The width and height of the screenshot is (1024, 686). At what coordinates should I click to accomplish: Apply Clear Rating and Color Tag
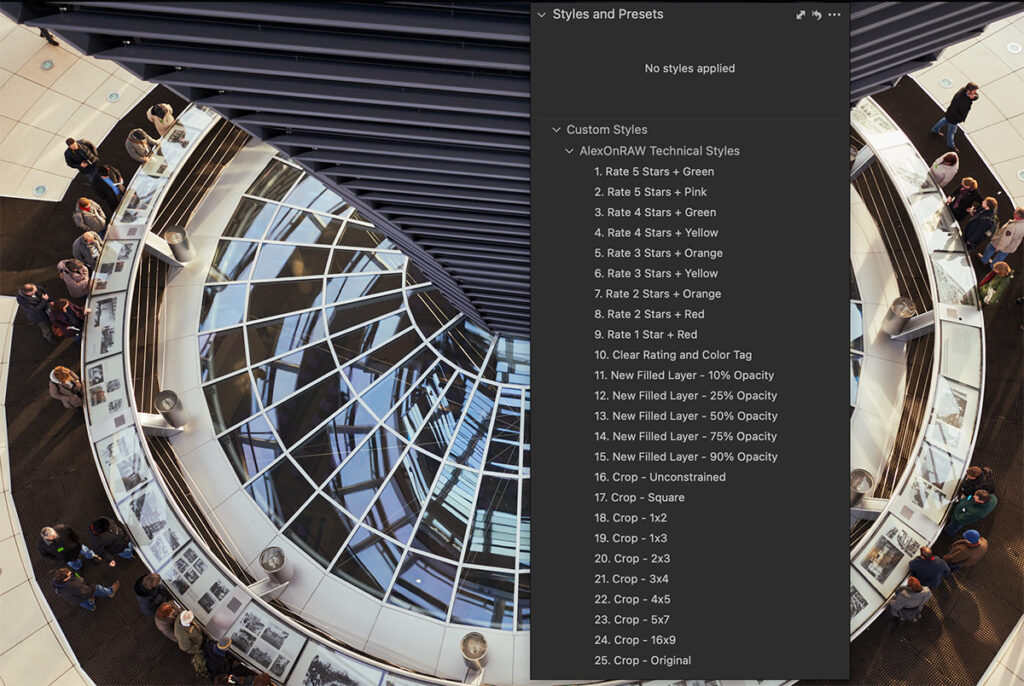[671, 355]
